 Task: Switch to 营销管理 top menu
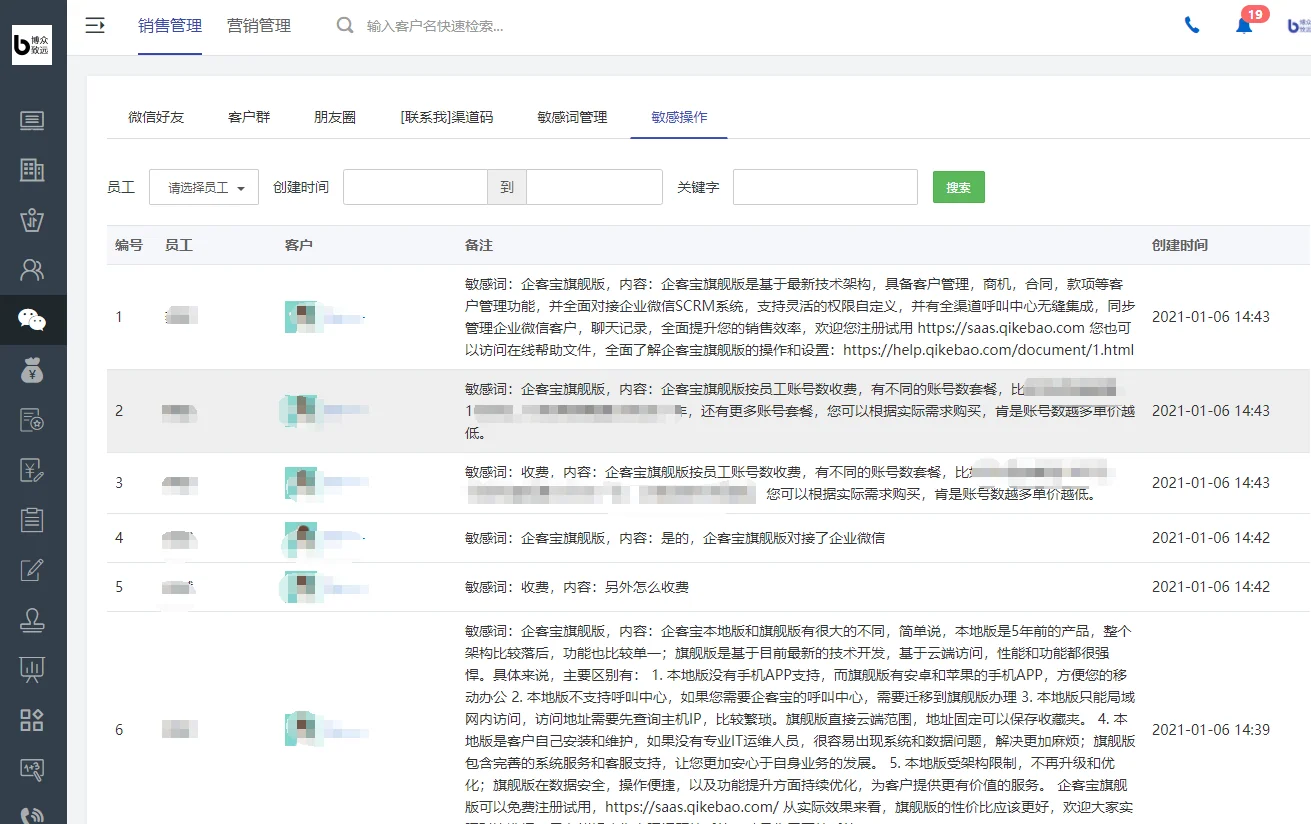pyautogui.click(x=259, y=26)
